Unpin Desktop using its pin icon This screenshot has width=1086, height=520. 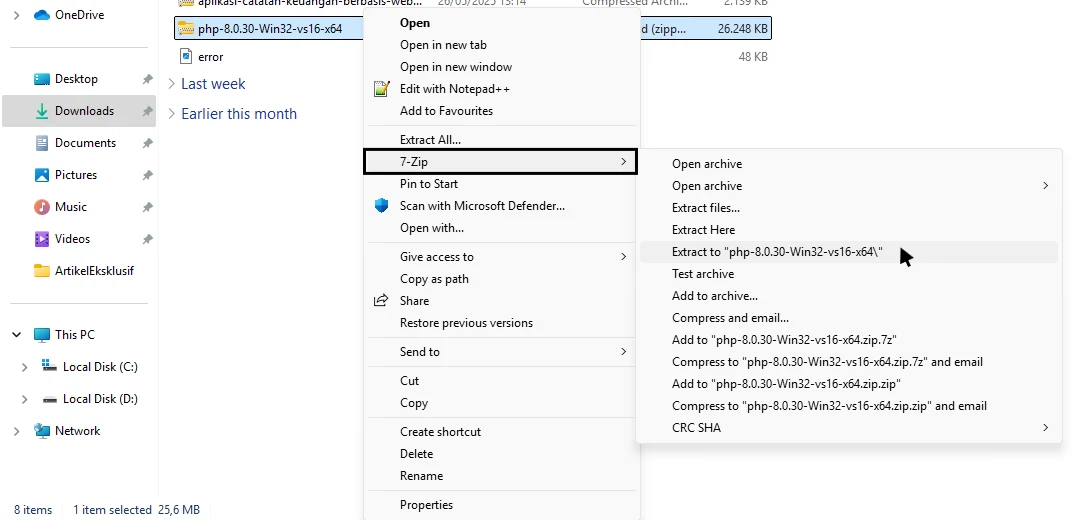coord(147,79)
